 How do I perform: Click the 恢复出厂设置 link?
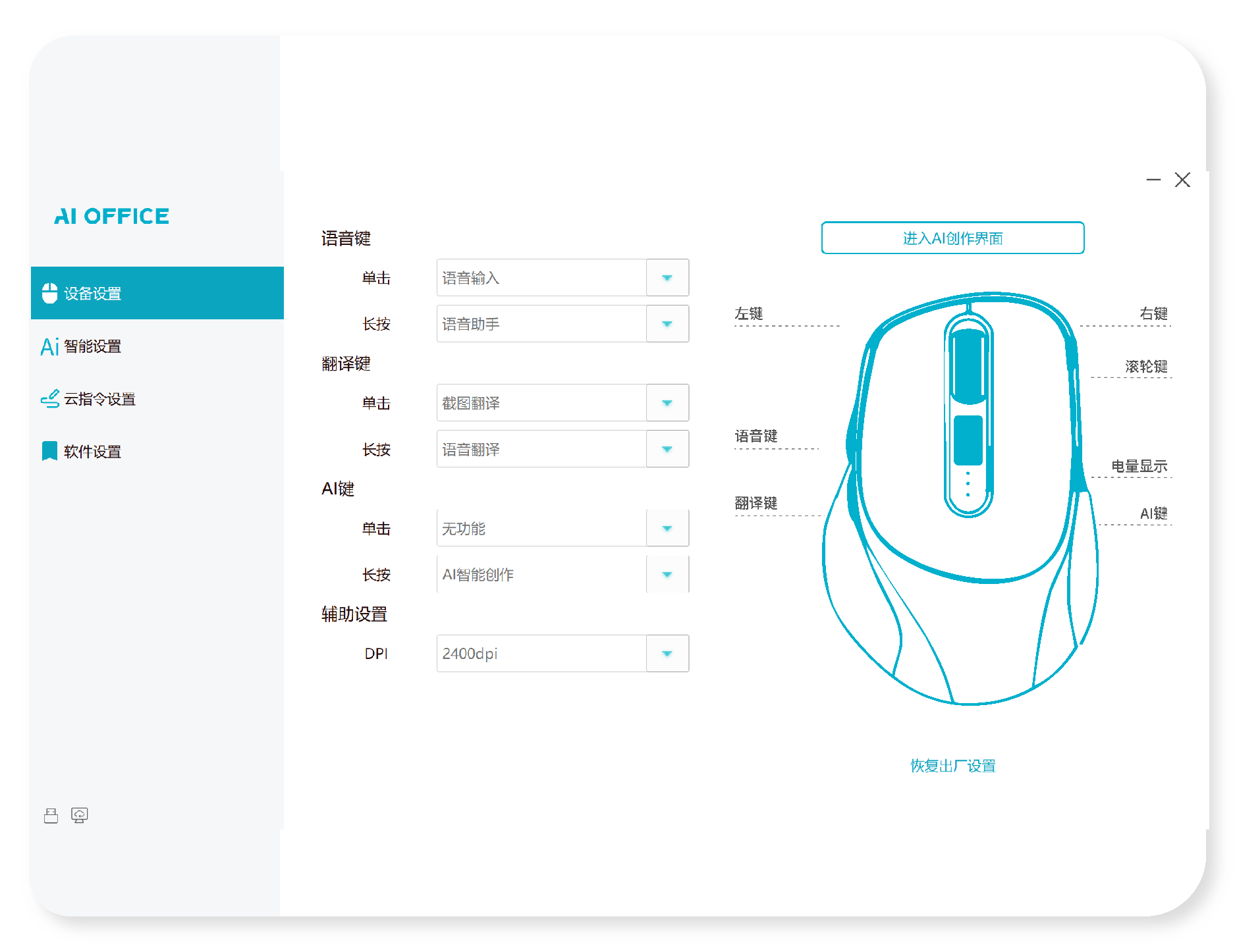click(x=952, y=766)
